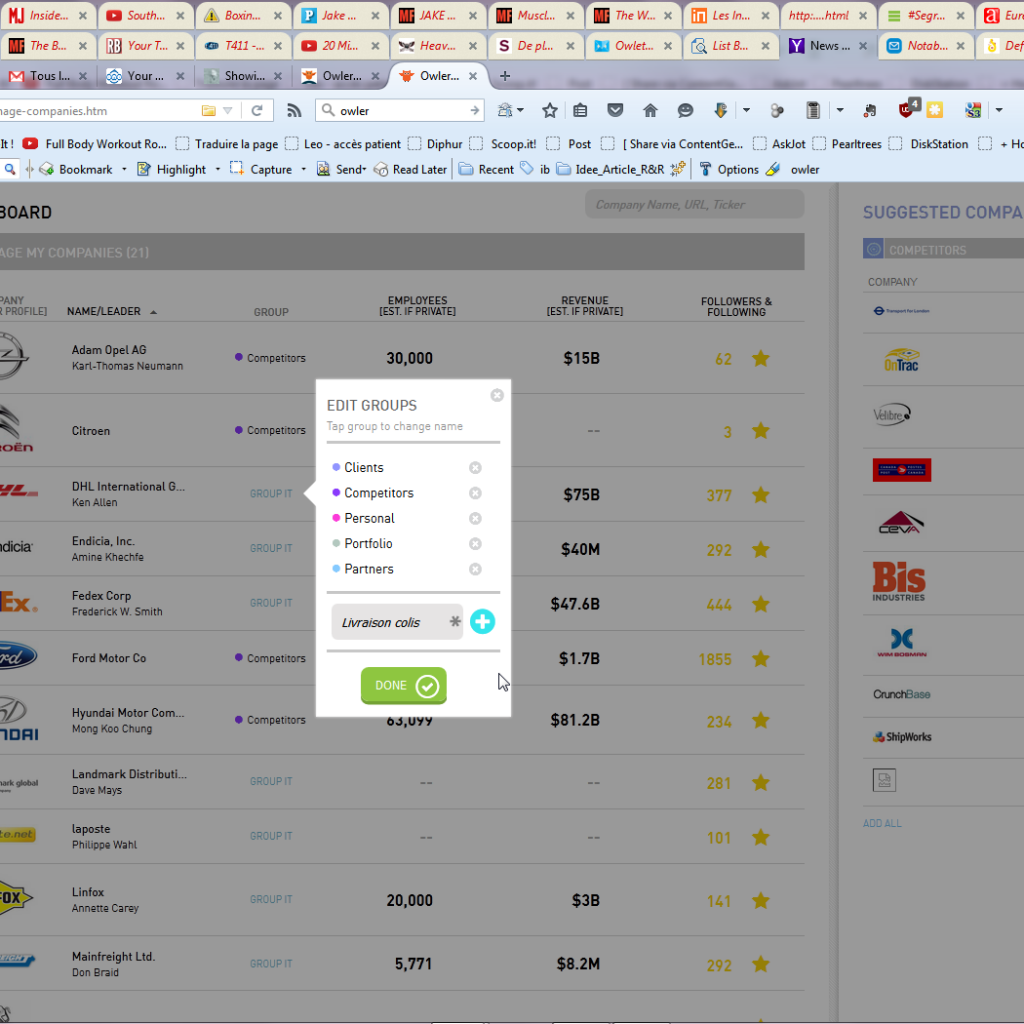Screen dimensions: 1024x1024
Task: Rename the Clients group
Action: (364, 468)
